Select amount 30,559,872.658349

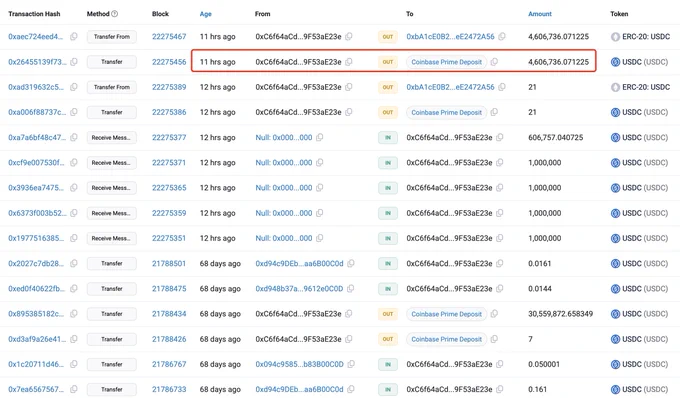560,313
